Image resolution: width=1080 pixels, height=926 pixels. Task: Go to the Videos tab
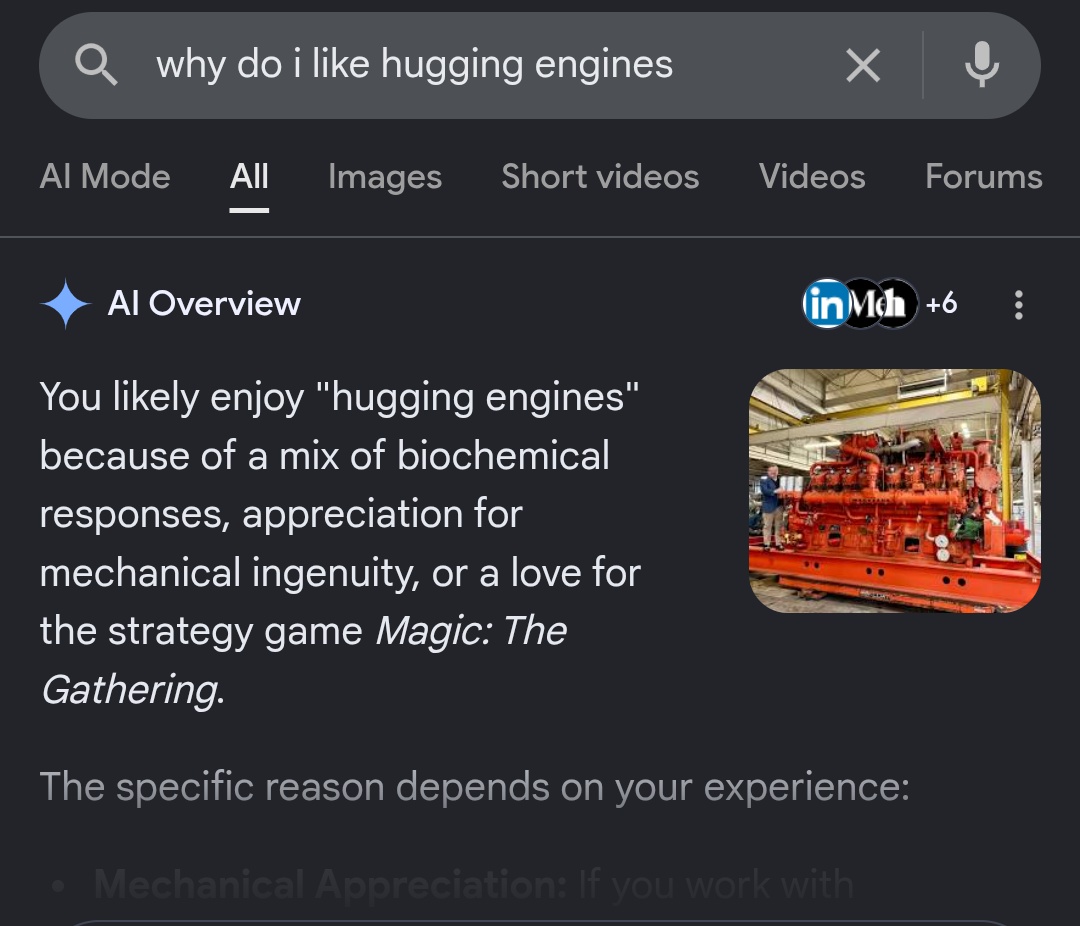point(812,176)
